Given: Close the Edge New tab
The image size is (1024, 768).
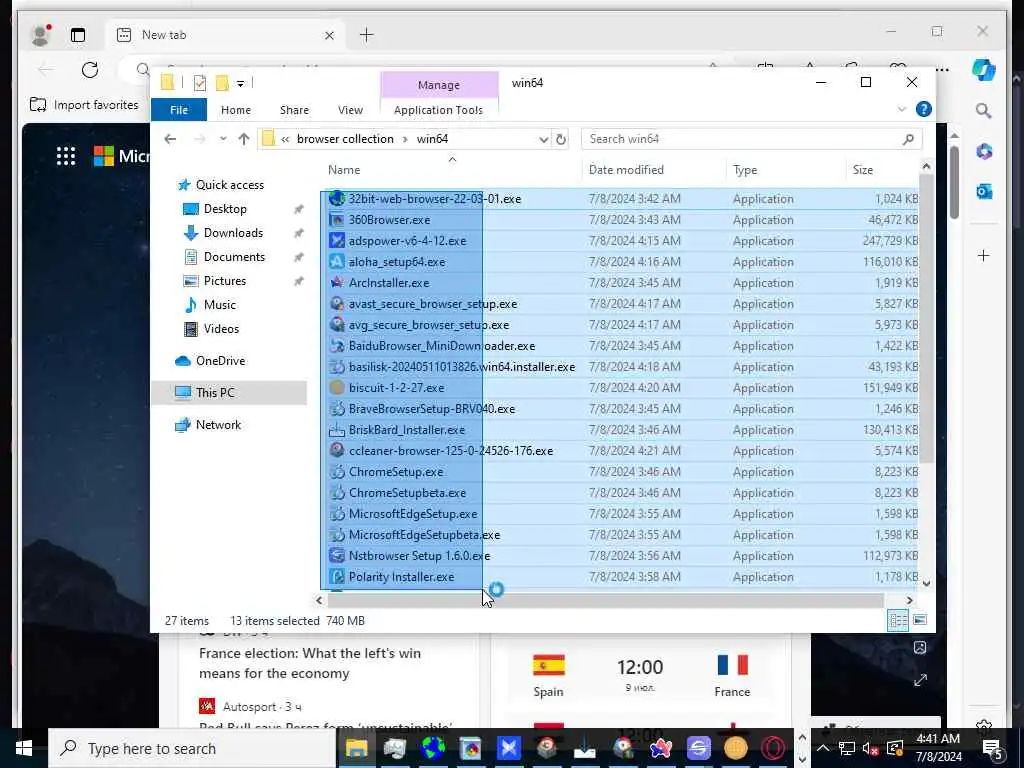Looking at the screenshot, I should tap(329, 35).
